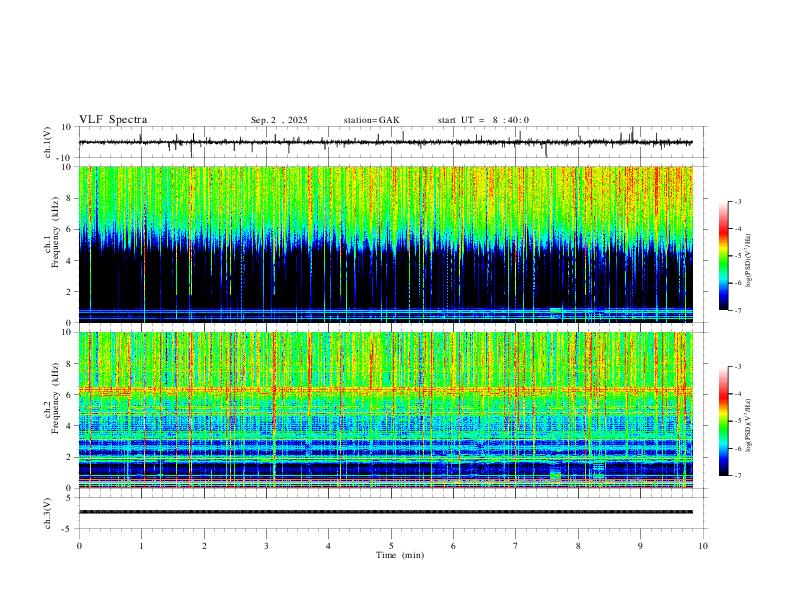Click time axis tick label "5"
The width and height of the screenshot is (792, 612).
click(391, 546)
